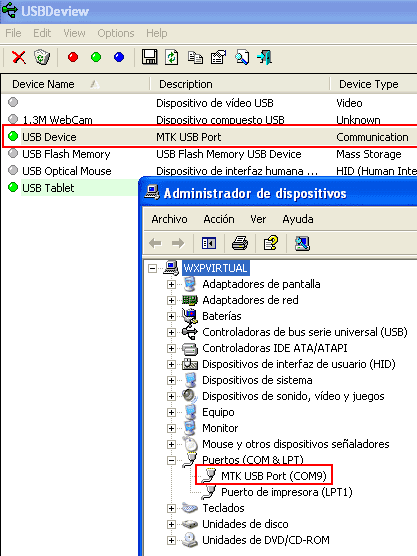Click the show/hide console tree icon

pos(208,243)
